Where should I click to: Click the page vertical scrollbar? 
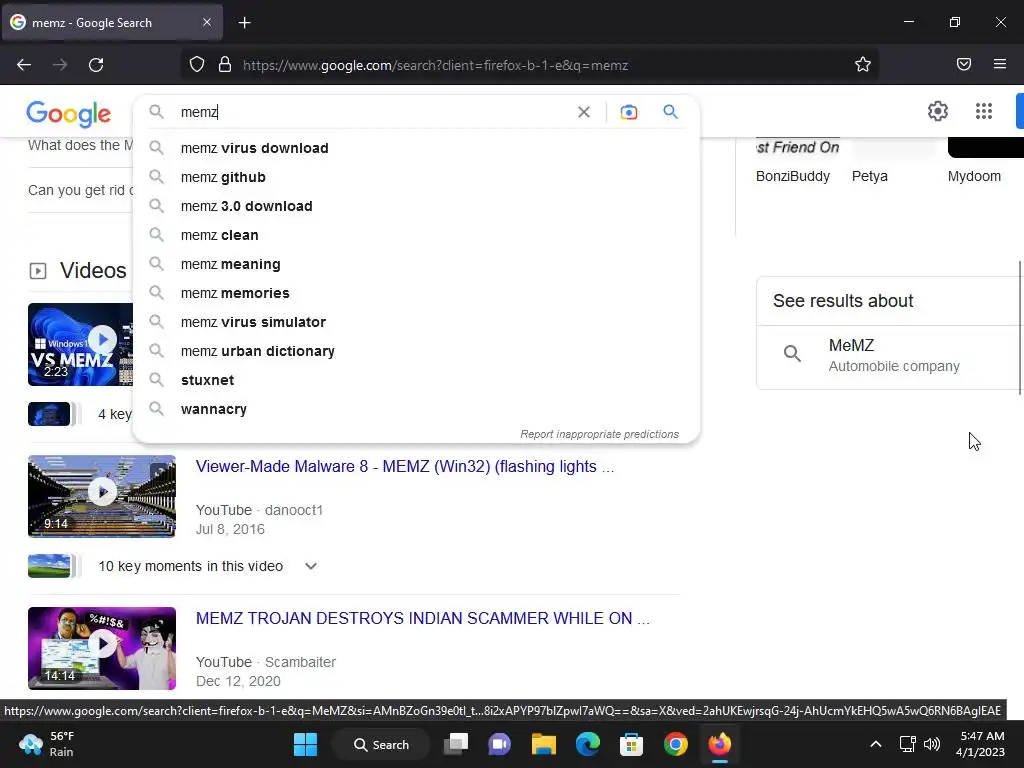tap(1020, 327)
